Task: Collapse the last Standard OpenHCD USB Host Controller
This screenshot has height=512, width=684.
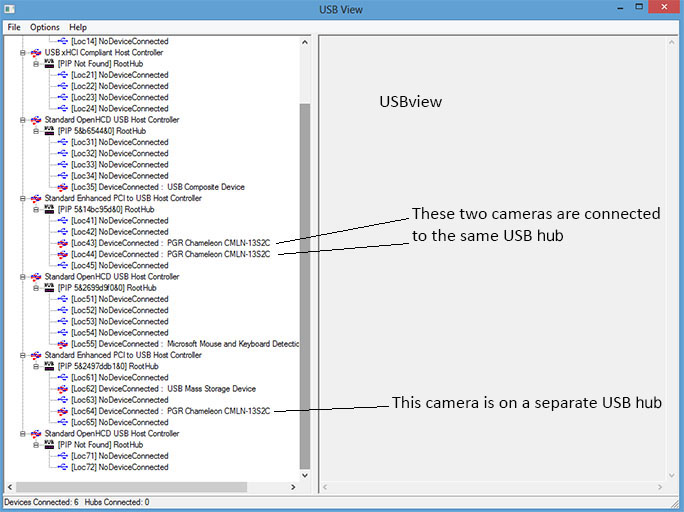Action: pos(22,434)
